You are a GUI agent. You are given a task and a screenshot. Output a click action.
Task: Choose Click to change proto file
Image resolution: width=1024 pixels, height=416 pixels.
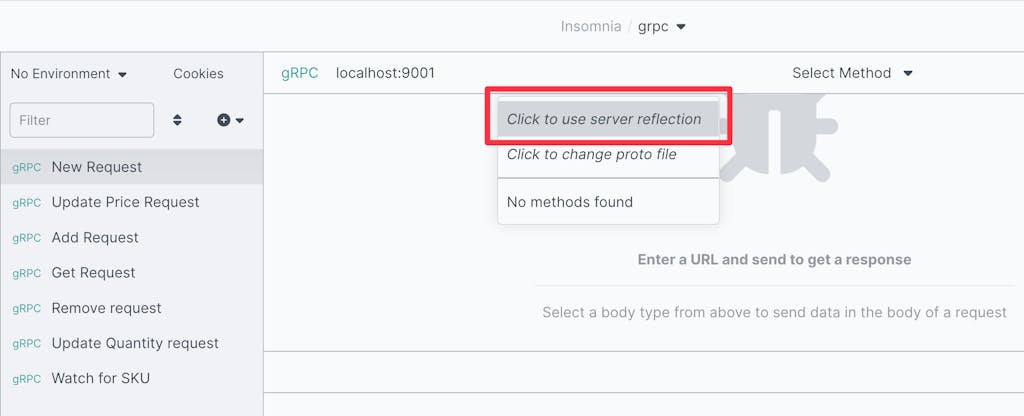point(592,154)
